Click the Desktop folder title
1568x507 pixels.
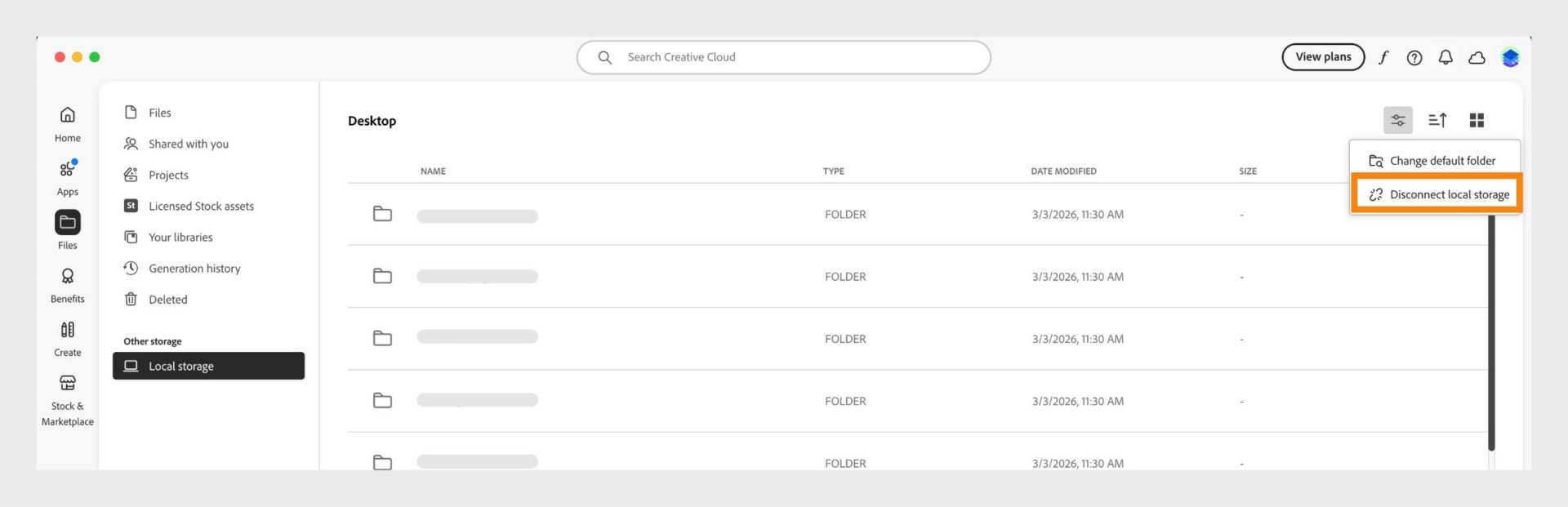tap(372, 121)
